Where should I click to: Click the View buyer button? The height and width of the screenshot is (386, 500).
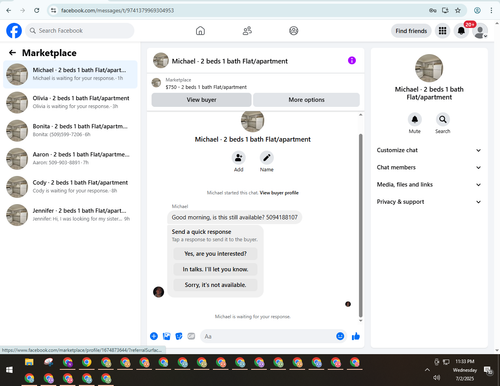201,100
